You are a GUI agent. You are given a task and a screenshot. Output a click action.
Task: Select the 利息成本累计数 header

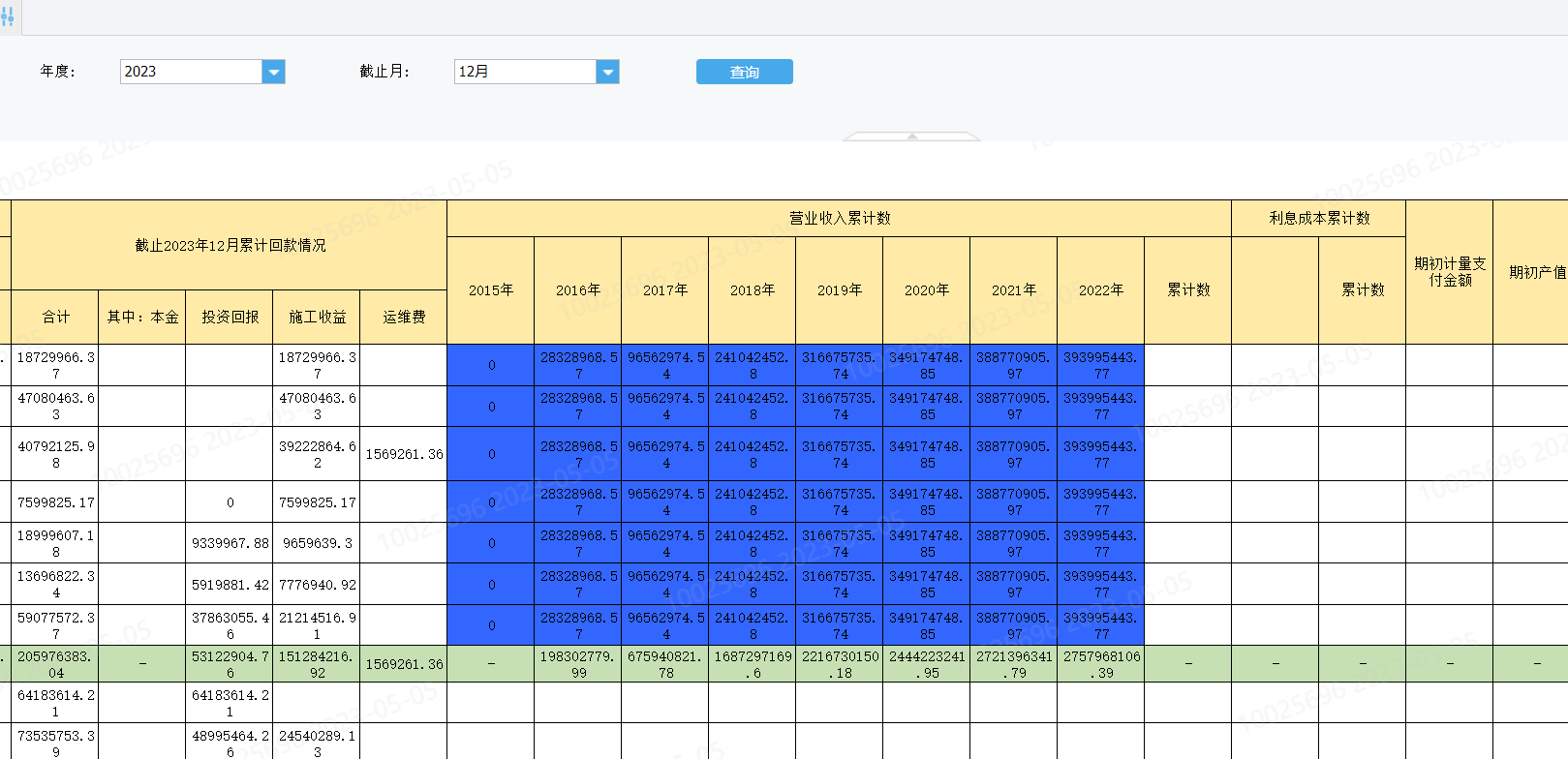click(1319, 218)
